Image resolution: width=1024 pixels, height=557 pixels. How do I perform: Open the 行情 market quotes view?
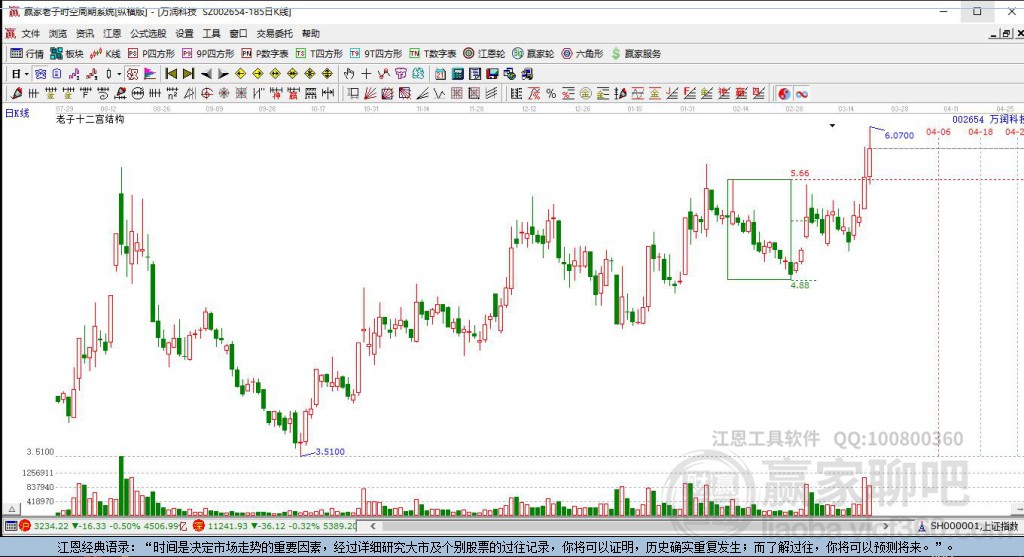[27, 54]
